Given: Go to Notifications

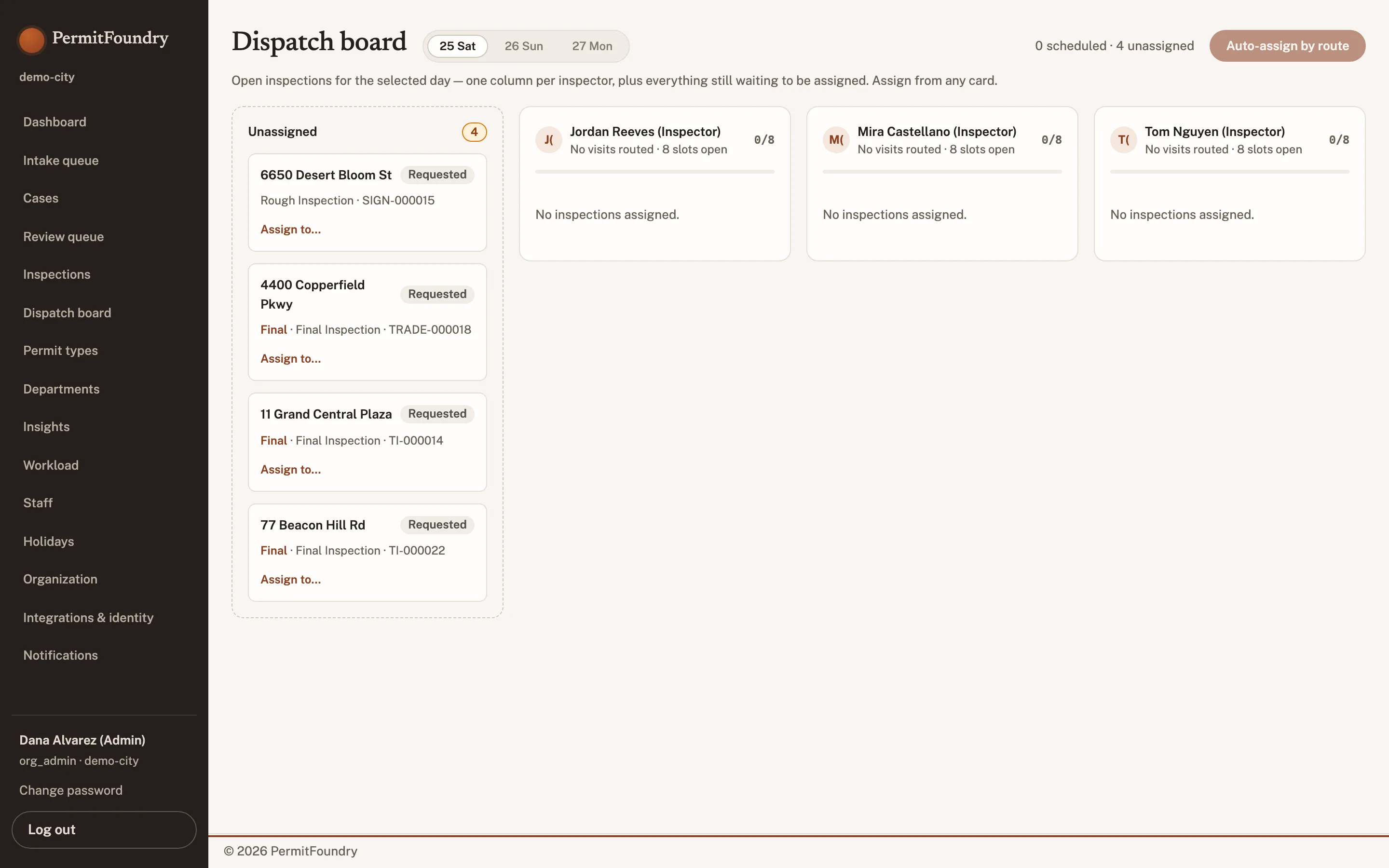Looking at the screenshot, I should (61, 656).
